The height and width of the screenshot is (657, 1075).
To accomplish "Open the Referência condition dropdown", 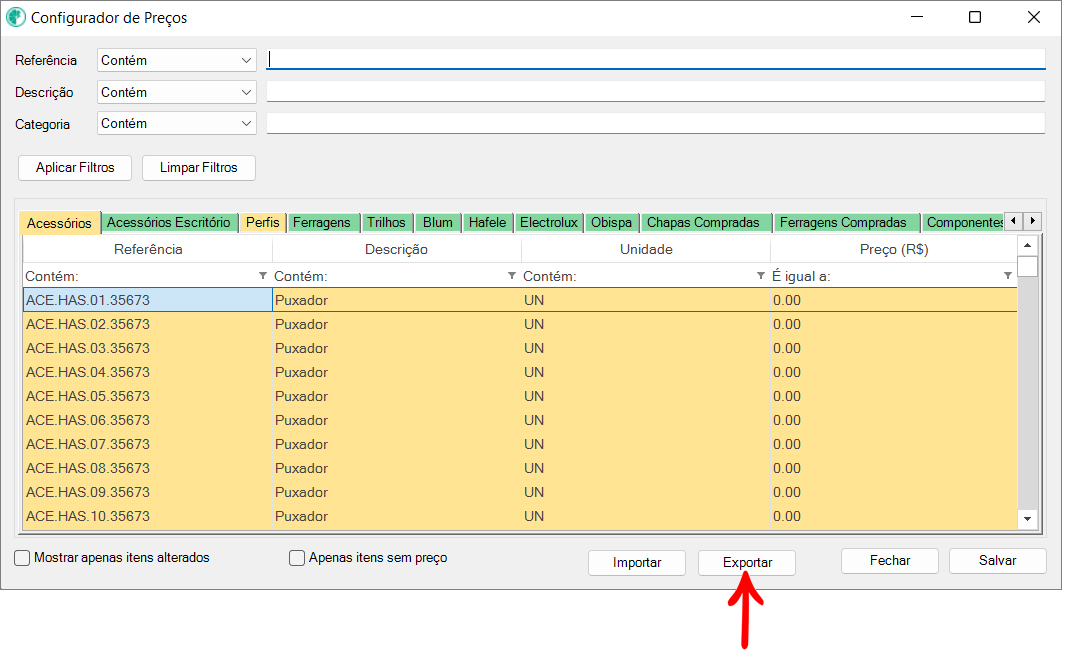I will 177,60.
